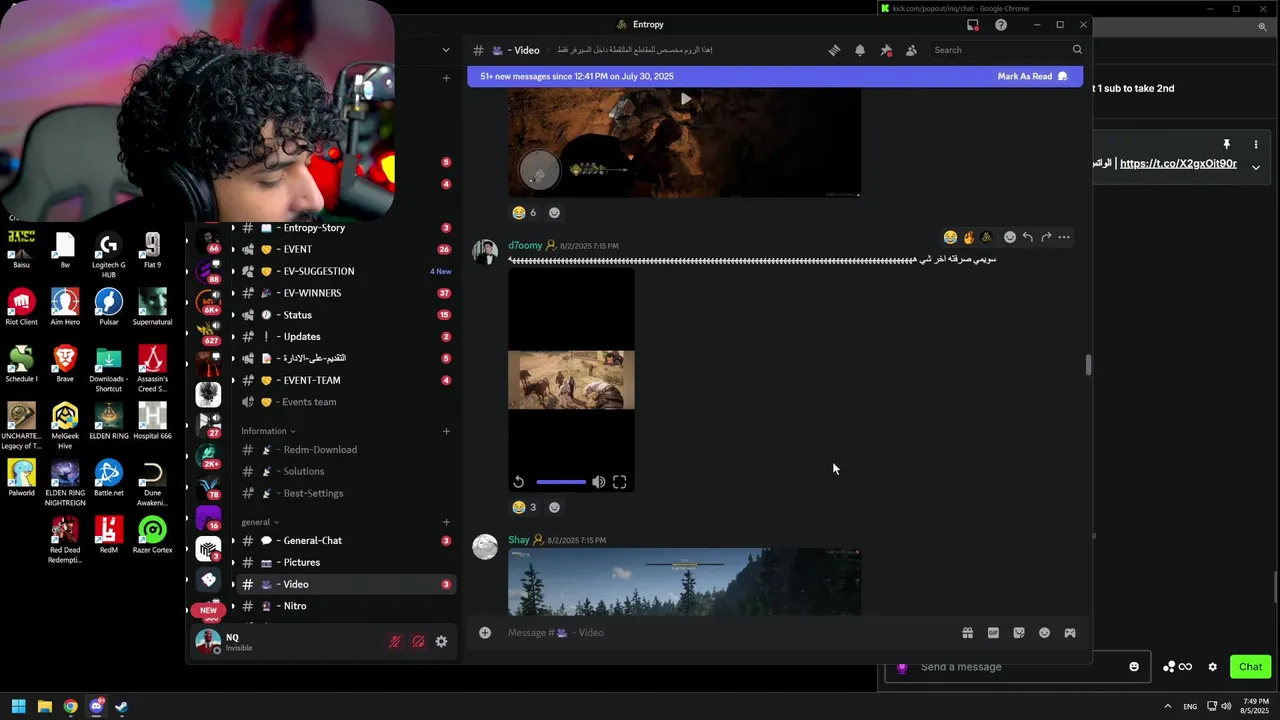Open More options on d7oomy's message
Screen dimensions: 1280x720
point(1064,237)
